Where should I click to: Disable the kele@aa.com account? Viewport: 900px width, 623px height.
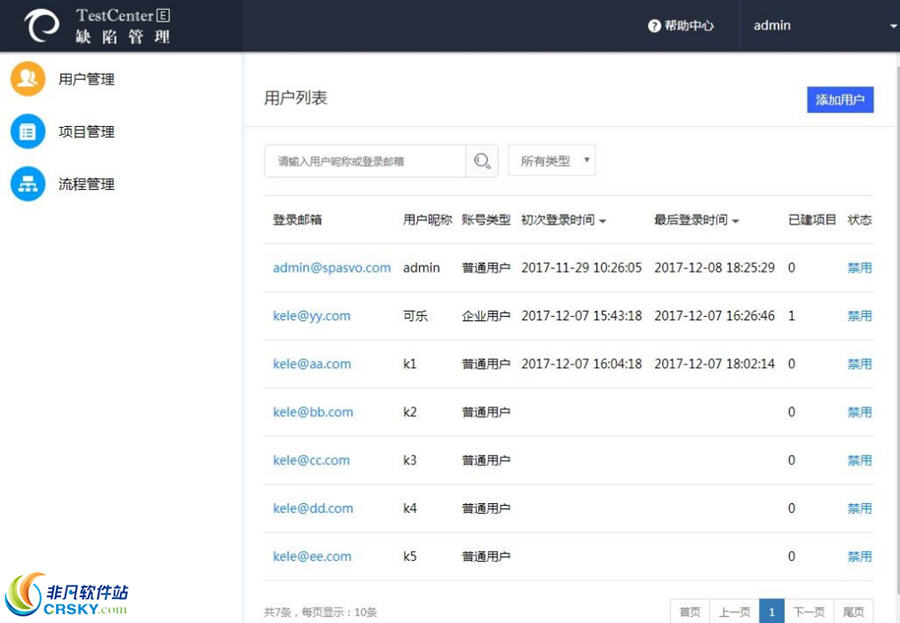click(x=858, y=364)
